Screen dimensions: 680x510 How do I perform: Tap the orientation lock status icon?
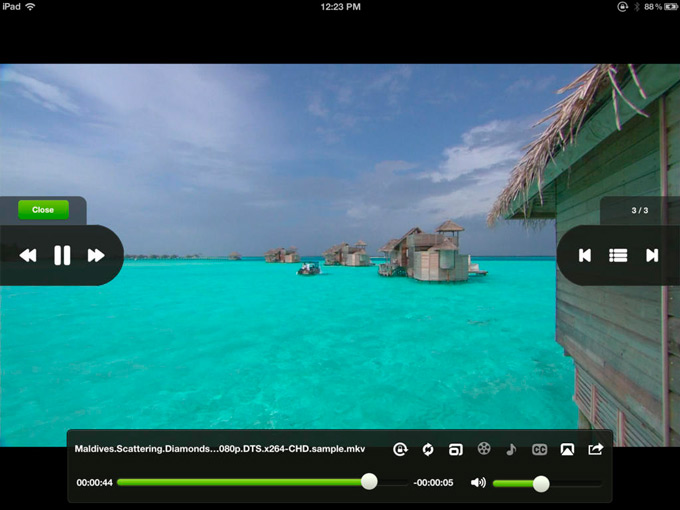pos(622,7)
